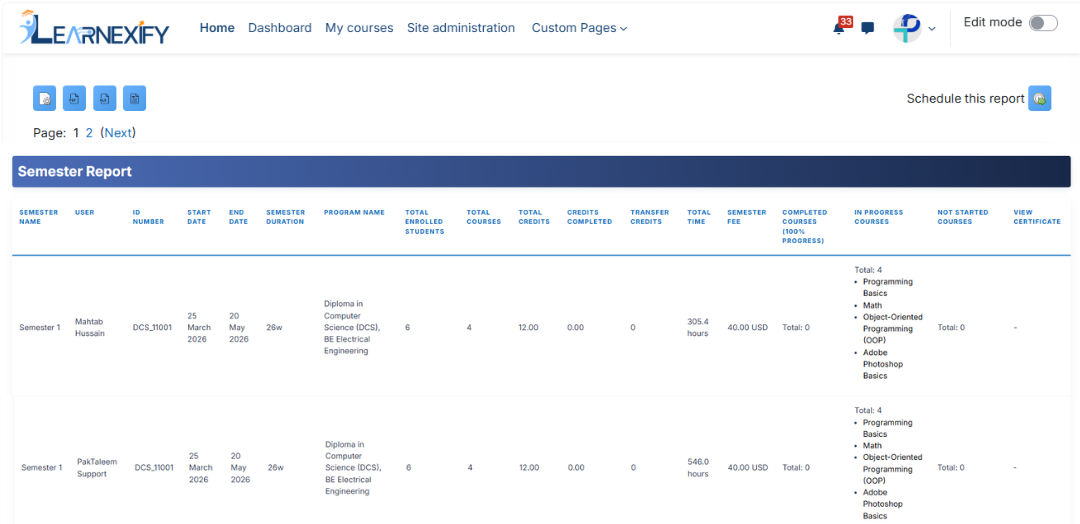The image size is (1080, 524).
Task: Click the Semester Fee column header
Action: coord(747,217)
